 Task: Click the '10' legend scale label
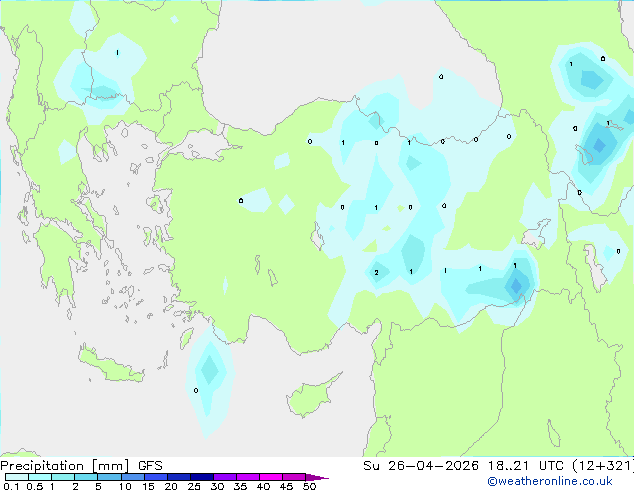pos(125,486)
